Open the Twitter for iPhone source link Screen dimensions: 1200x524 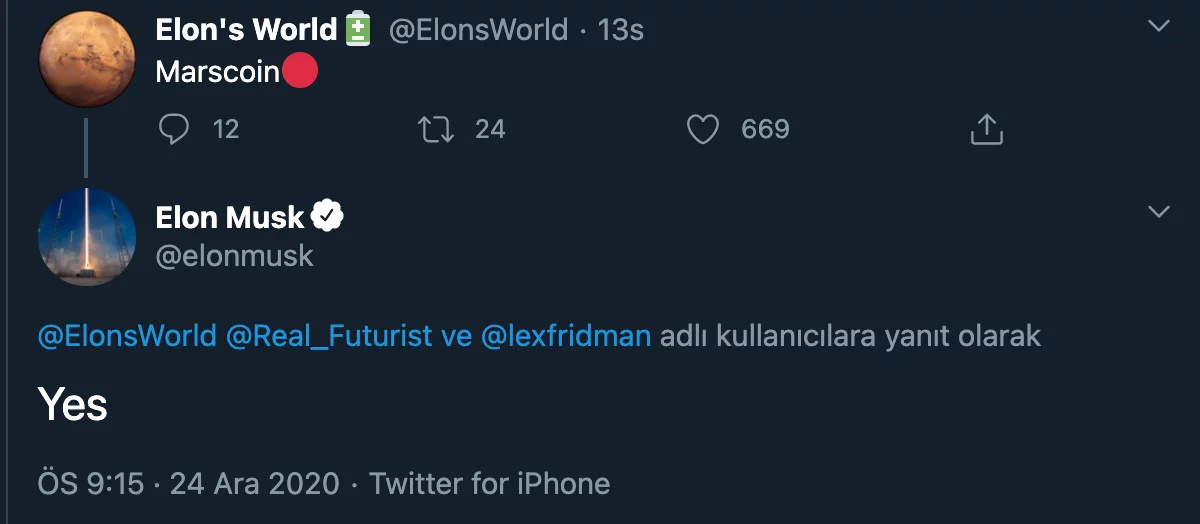pos(489,484)
